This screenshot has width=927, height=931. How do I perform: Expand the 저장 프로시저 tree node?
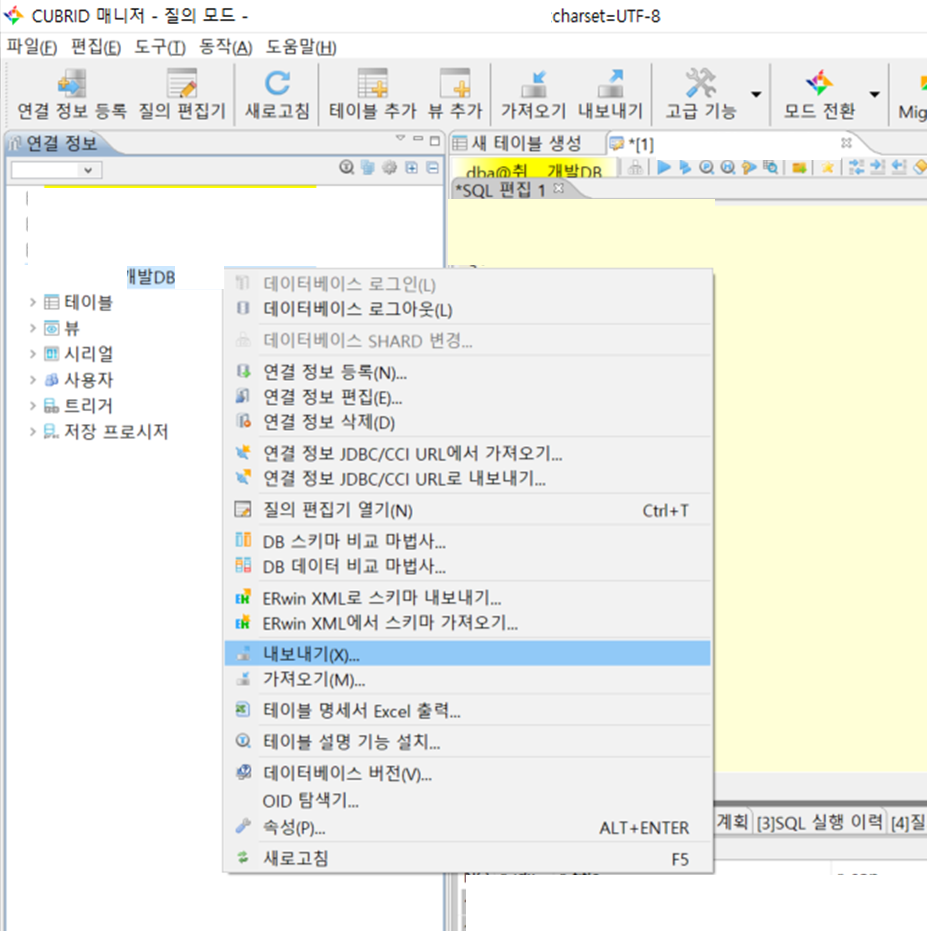(x=33, y=431)
